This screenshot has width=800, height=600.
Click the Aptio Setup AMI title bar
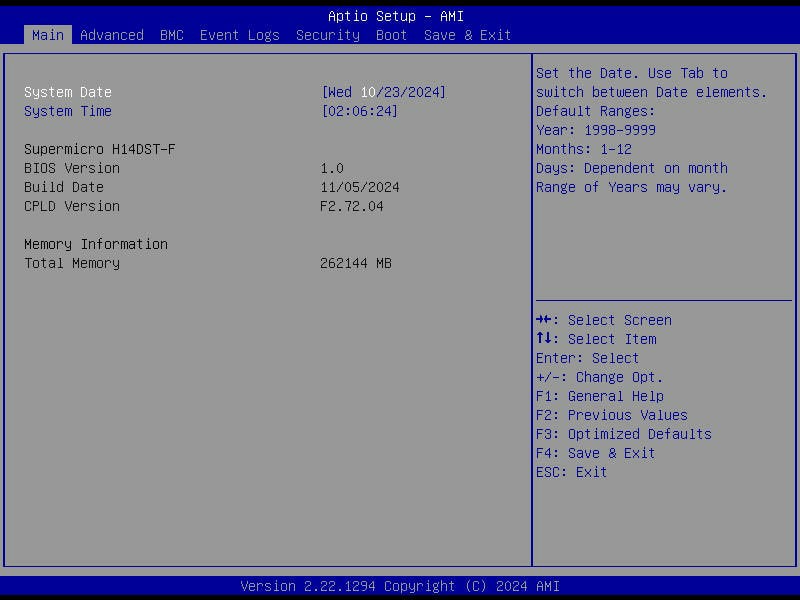tap(400, 16)
